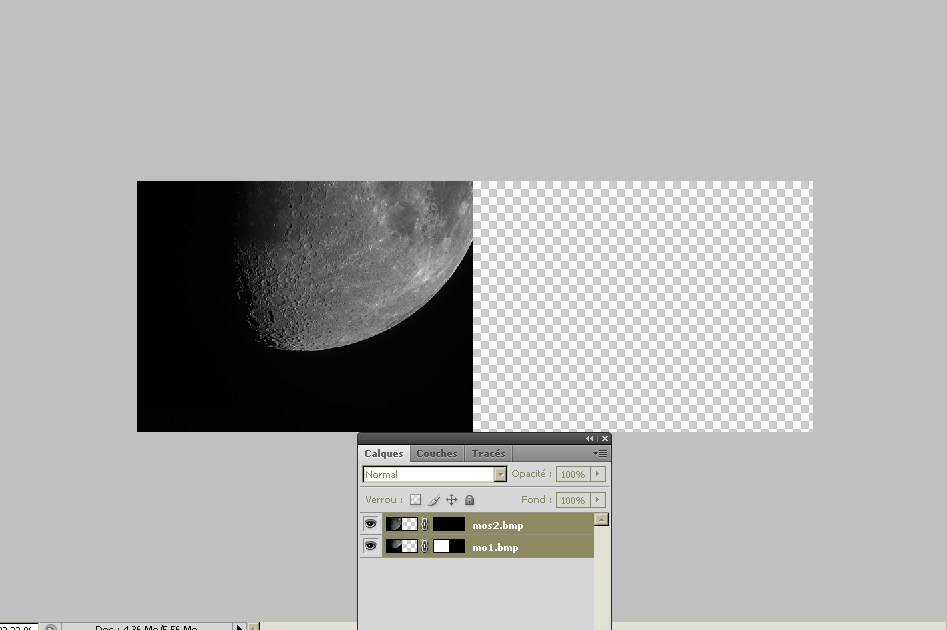The image size is (947, 630).
Task: Toggle lock all padlock icon
Action: point(469,500)
